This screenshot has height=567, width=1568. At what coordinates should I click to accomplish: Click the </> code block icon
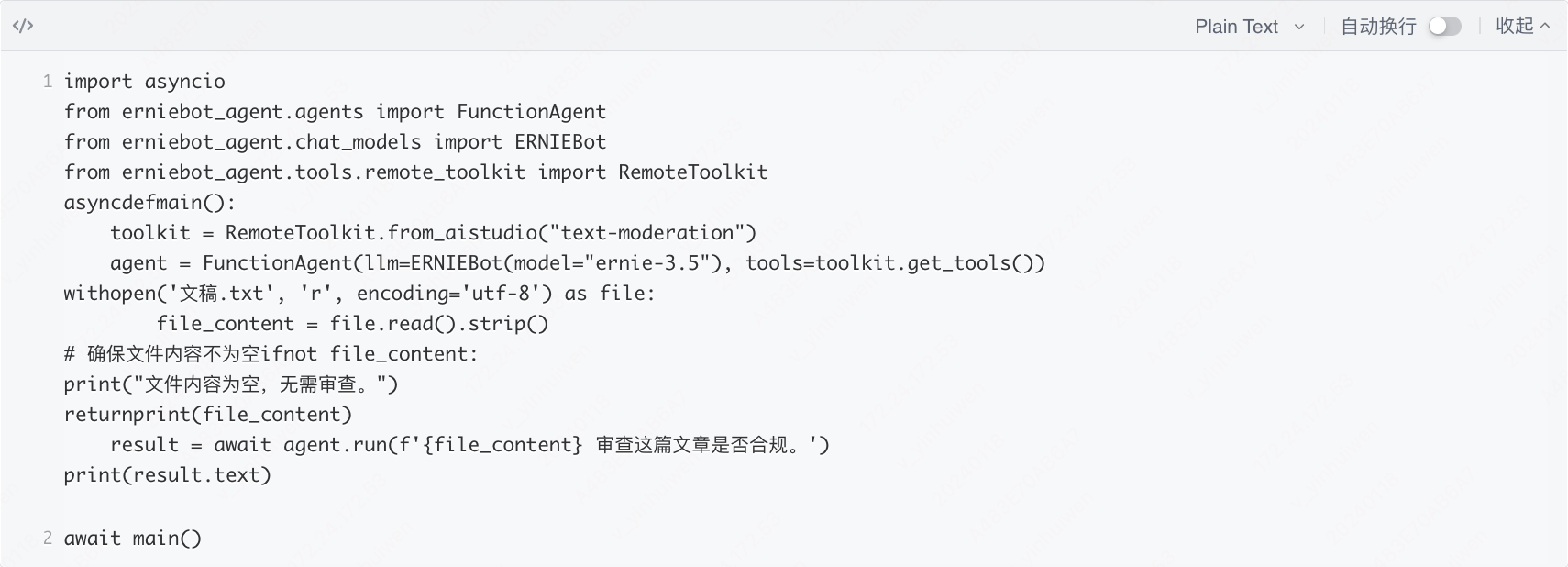pyautogui.click(x=24, y=26)
